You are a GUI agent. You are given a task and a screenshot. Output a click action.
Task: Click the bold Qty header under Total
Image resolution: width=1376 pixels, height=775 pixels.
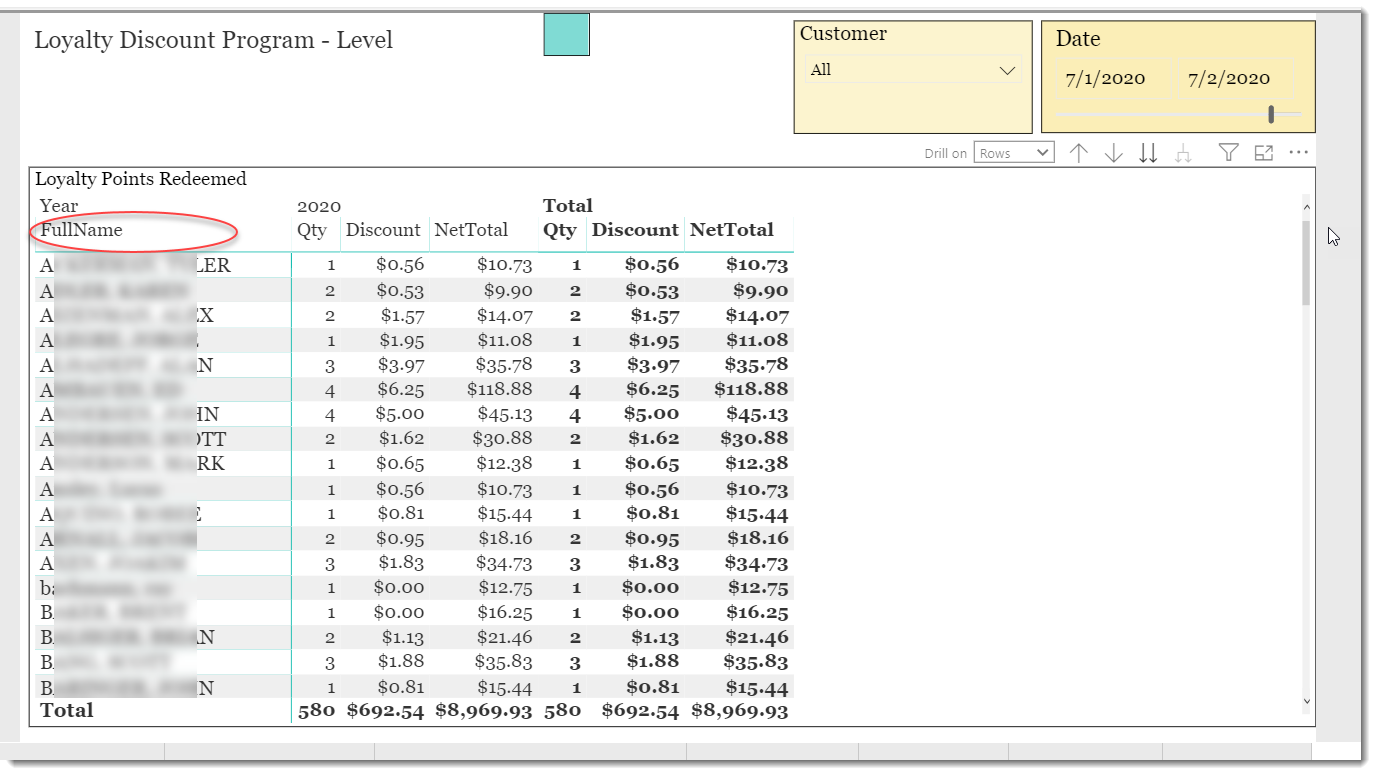click(560, 230)
